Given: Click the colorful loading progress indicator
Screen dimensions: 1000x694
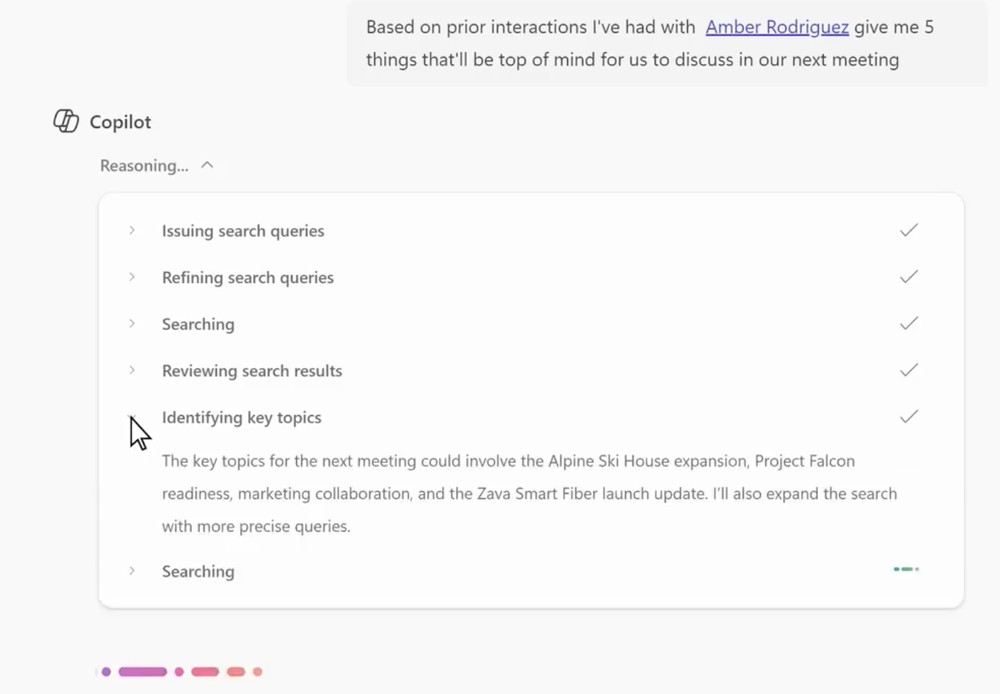Looking at the screenshot, I should (181, 672).
